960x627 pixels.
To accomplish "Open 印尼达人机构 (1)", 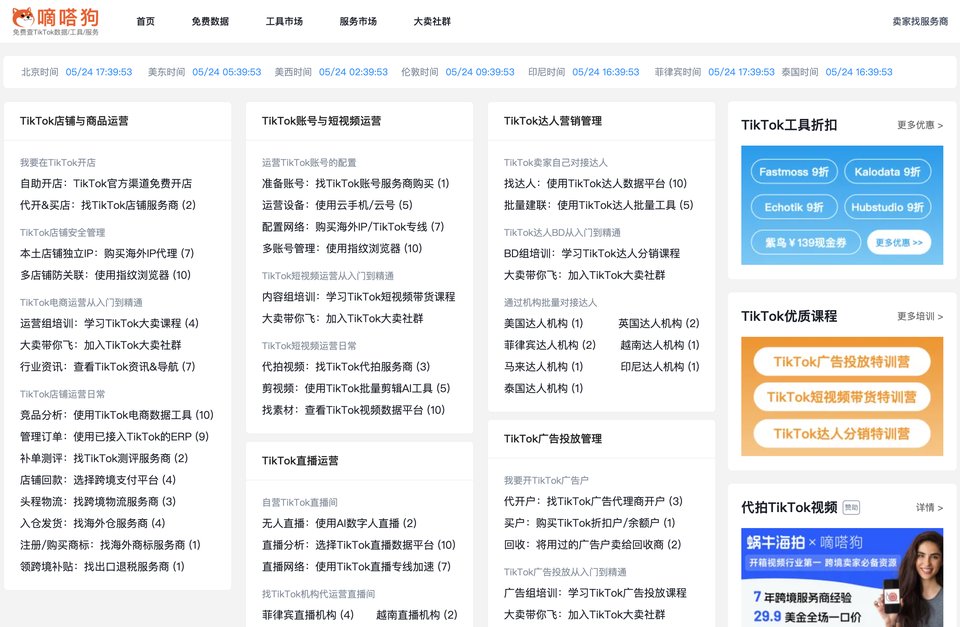I will coord(660,367).
